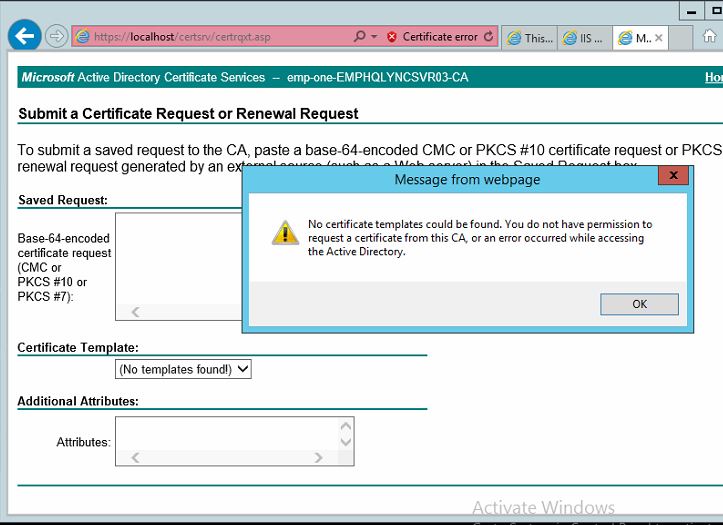Click the 'Submit a Certificate Request or Renewal Request' heading
This screenshot has width=723, height=525.
click(188, 113)
